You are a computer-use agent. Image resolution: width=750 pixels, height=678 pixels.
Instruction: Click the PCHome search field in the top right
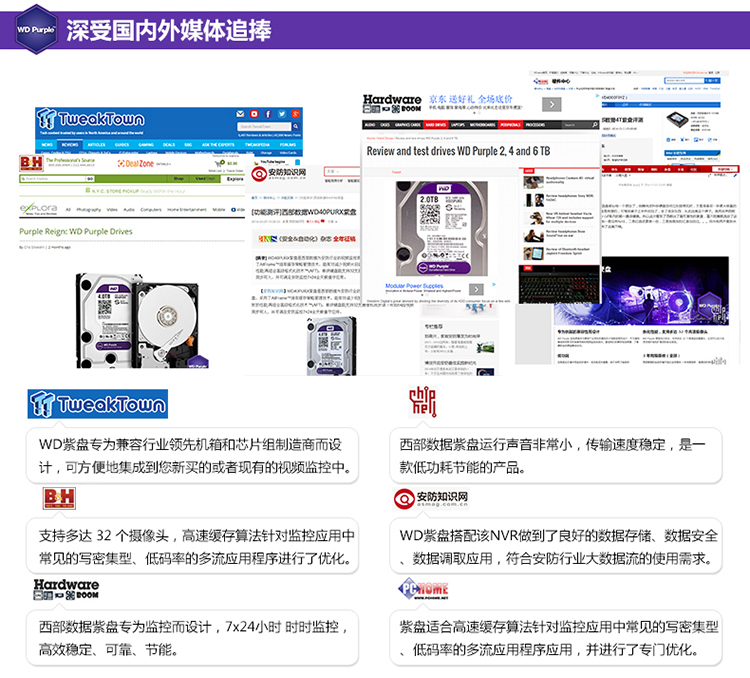[x=684, y=80]
